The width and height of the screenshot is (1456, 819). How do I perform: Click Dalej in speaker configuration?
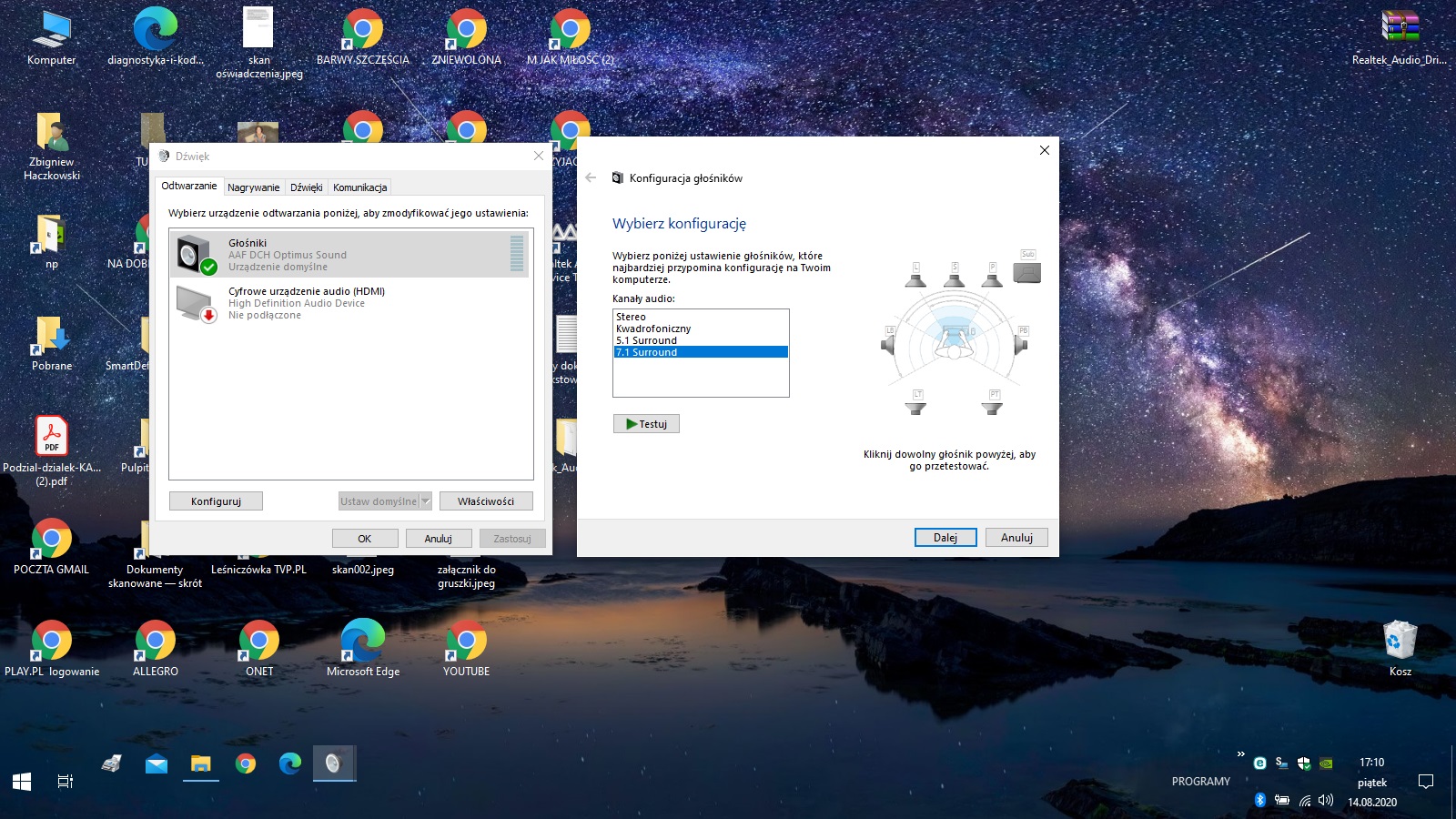tap(945, 538)
